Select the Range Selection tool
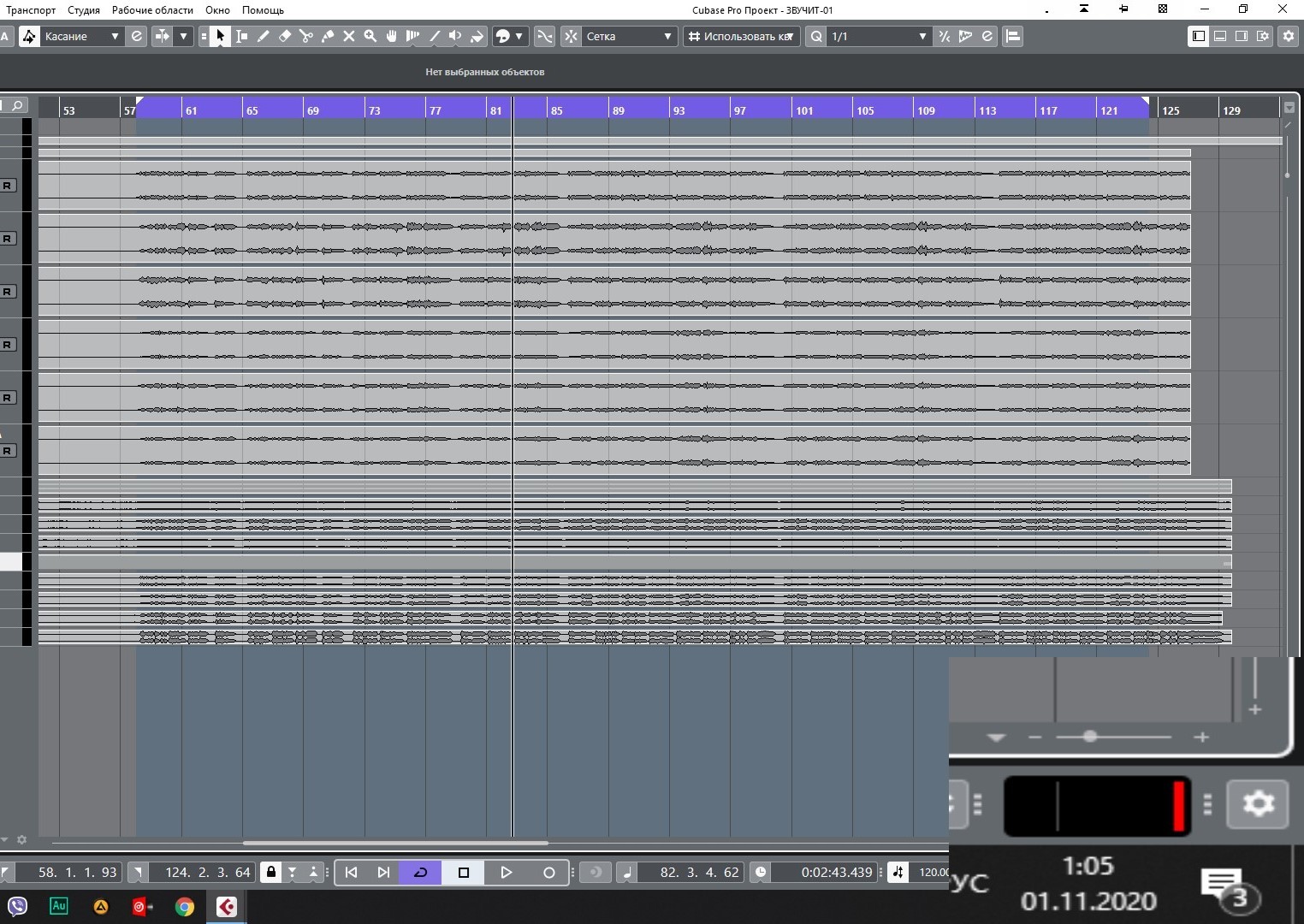The width and height of the screenshot is (1304, 924). pyautogui.click(x=242, y=36)
